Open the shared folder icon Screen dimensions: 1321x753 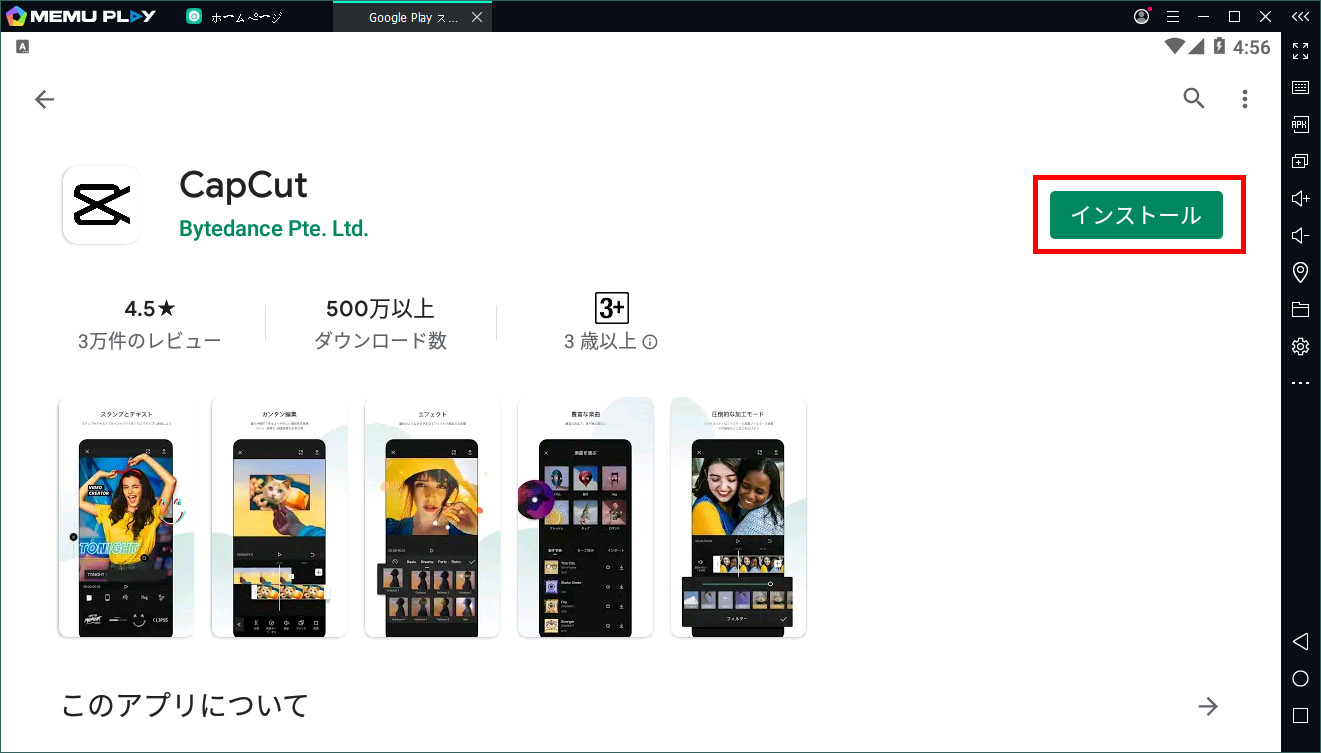tap(1300, 309)
